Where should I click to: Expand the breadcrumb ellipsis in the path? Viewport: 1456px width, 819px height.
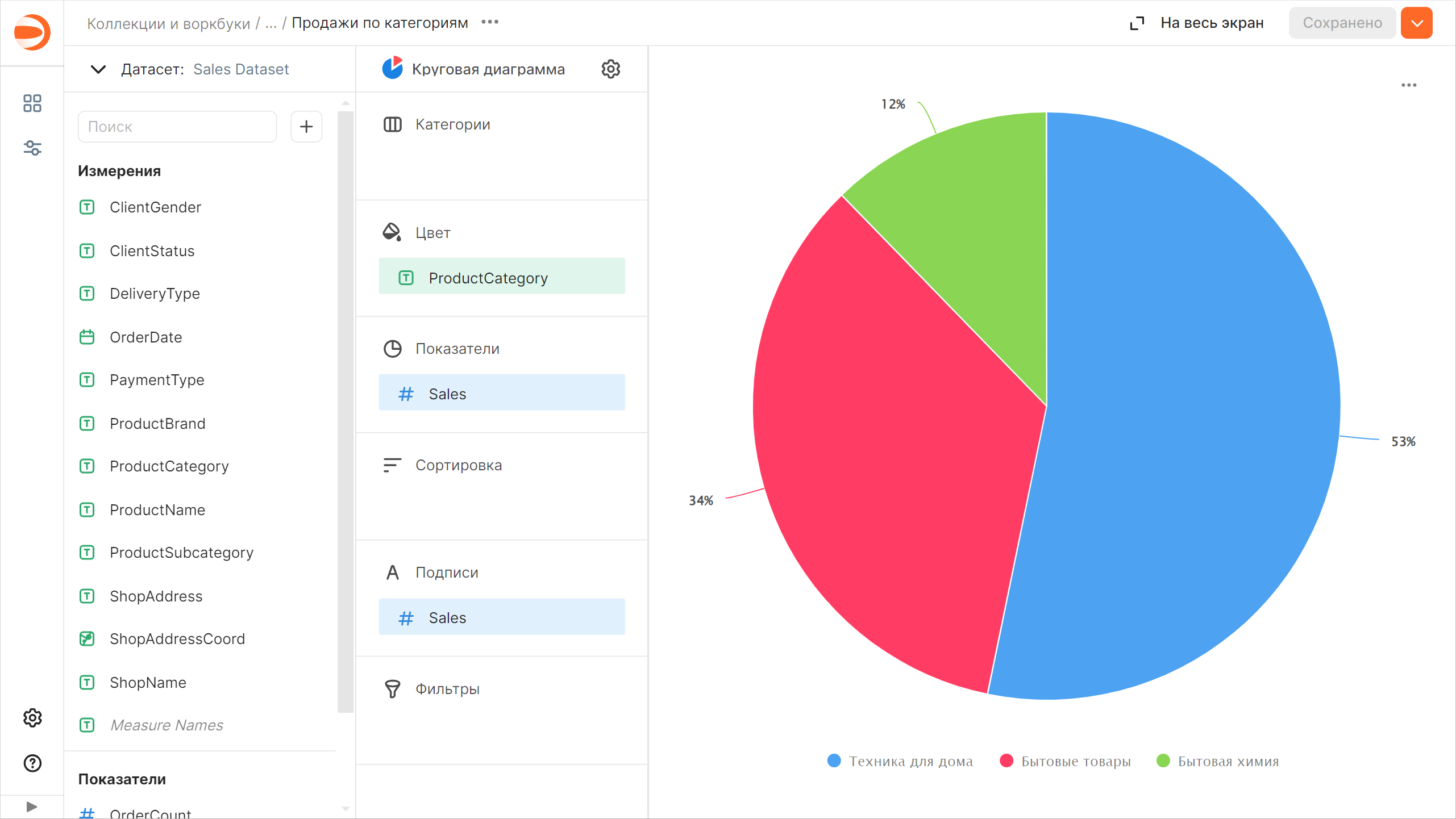(271, 23)
